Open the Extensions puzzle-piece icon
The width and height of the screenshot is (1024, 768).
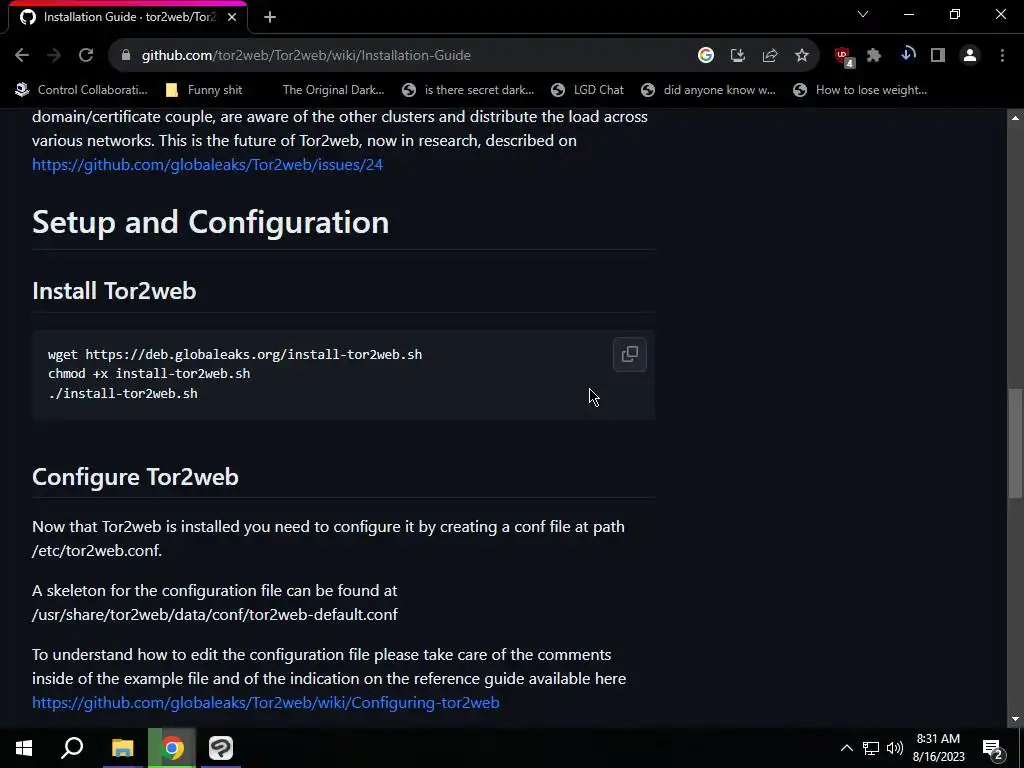pos(874,56)
